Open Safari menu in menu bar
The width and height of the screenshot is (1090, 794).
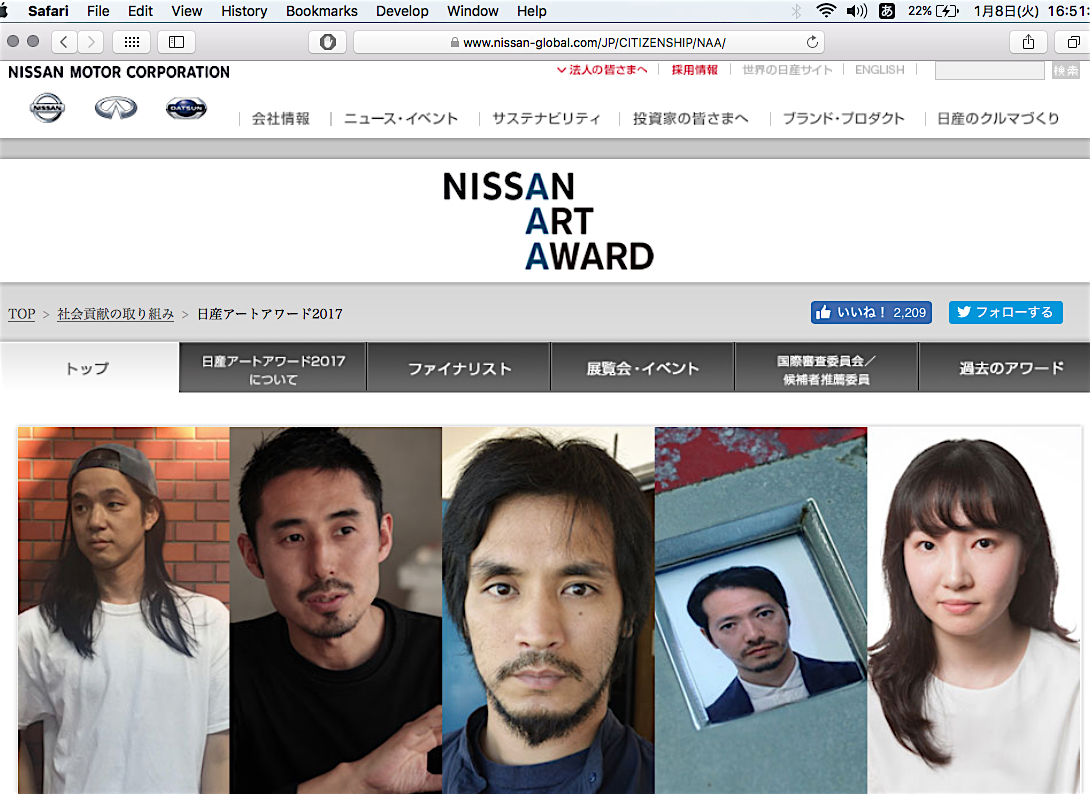(48, 10)
